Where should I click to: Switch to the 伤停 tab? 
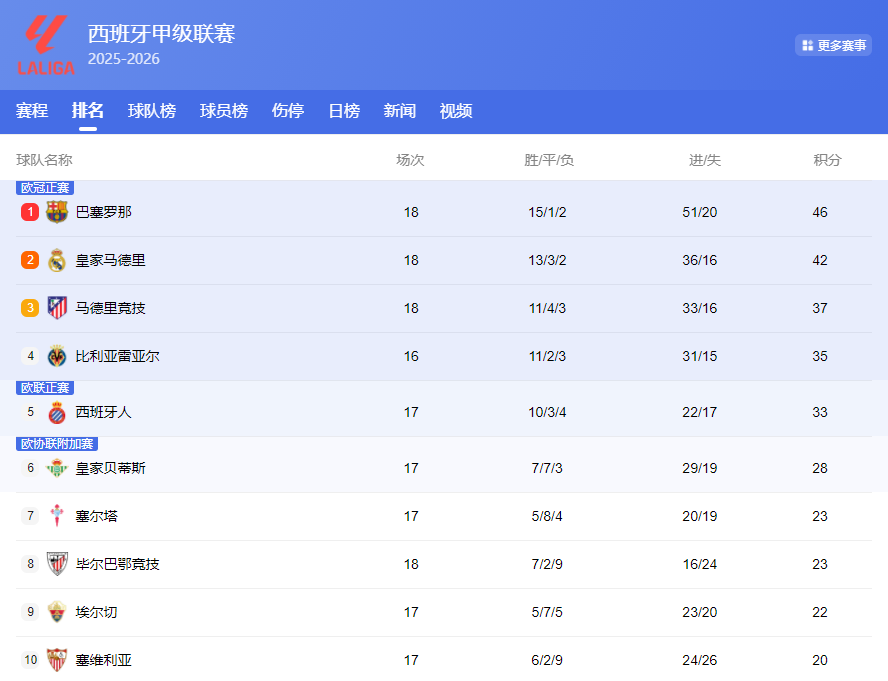[x=288, y=110]
